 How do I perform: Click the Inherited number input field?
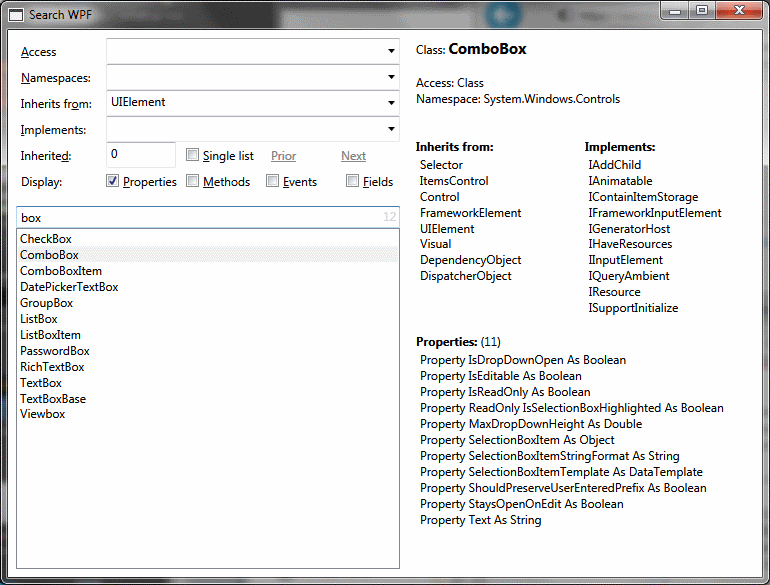pos(141,155)
